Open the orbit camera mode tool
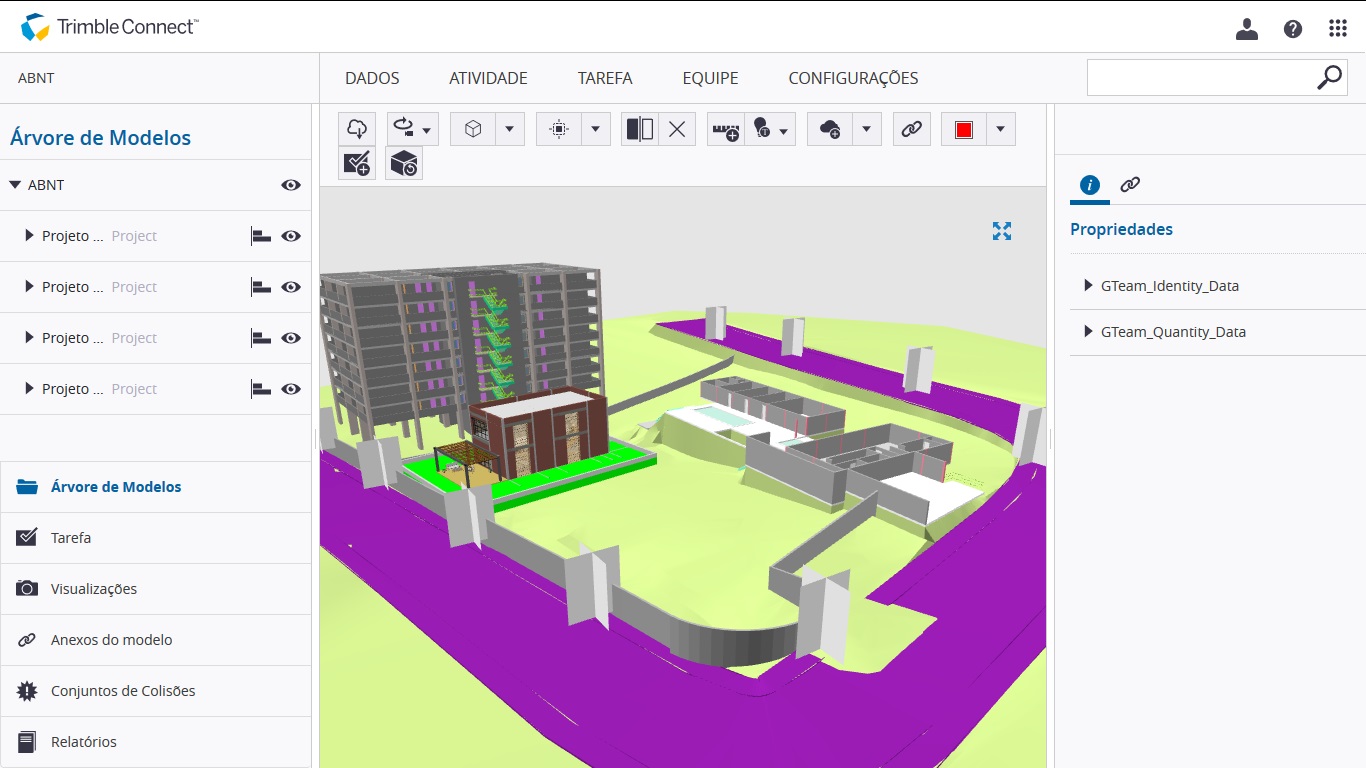 pyautogui.click(x=412, y=129)
